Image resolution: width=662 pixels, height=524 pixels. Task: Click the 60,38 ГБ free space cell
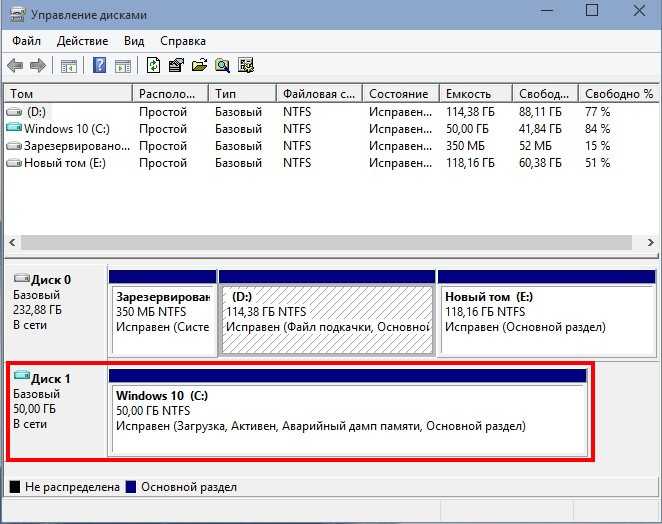pos(540,163)
